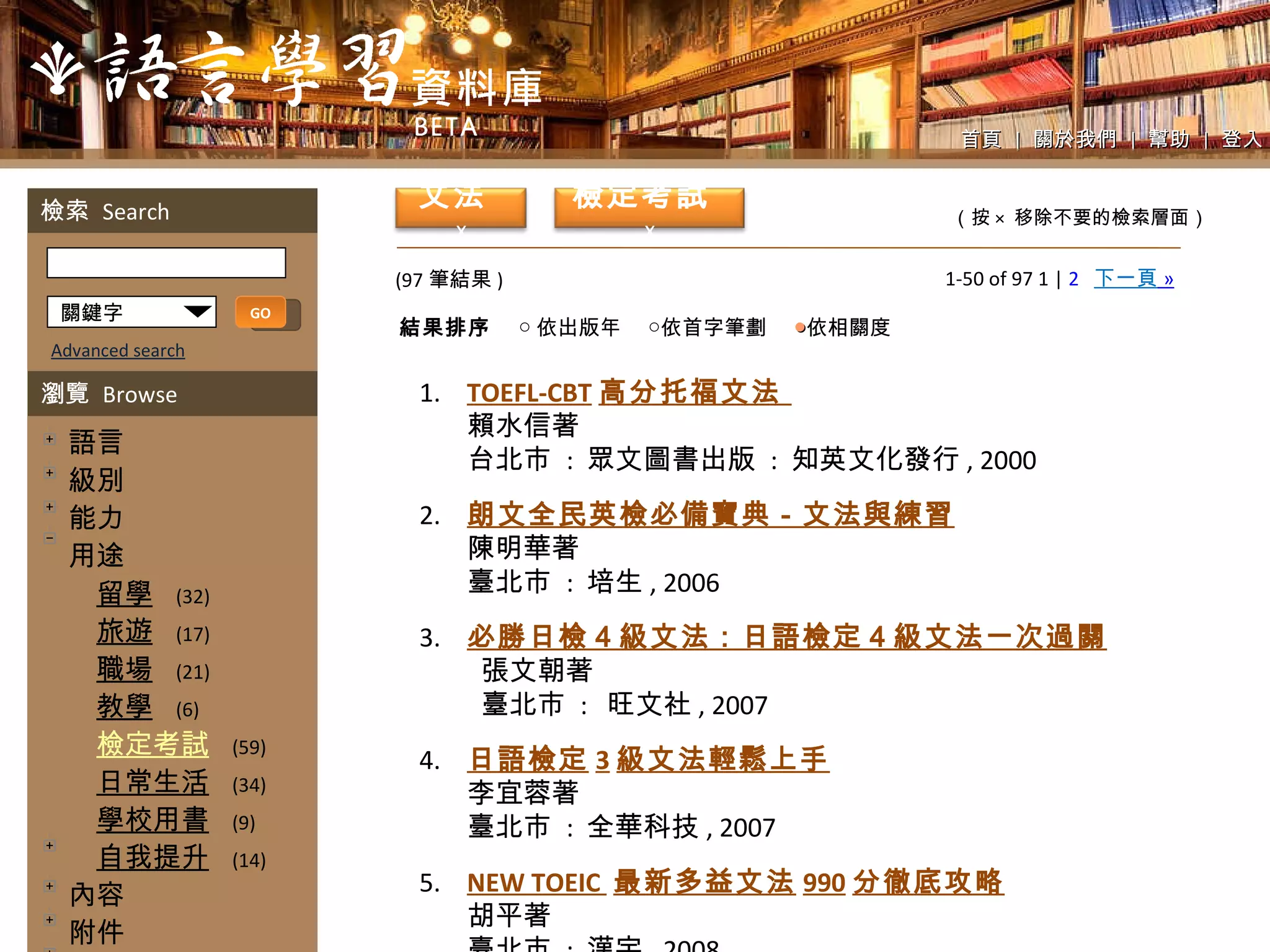1270x952 pixels.
Task: Click the 級別 category label
Action: coord(96,480)
